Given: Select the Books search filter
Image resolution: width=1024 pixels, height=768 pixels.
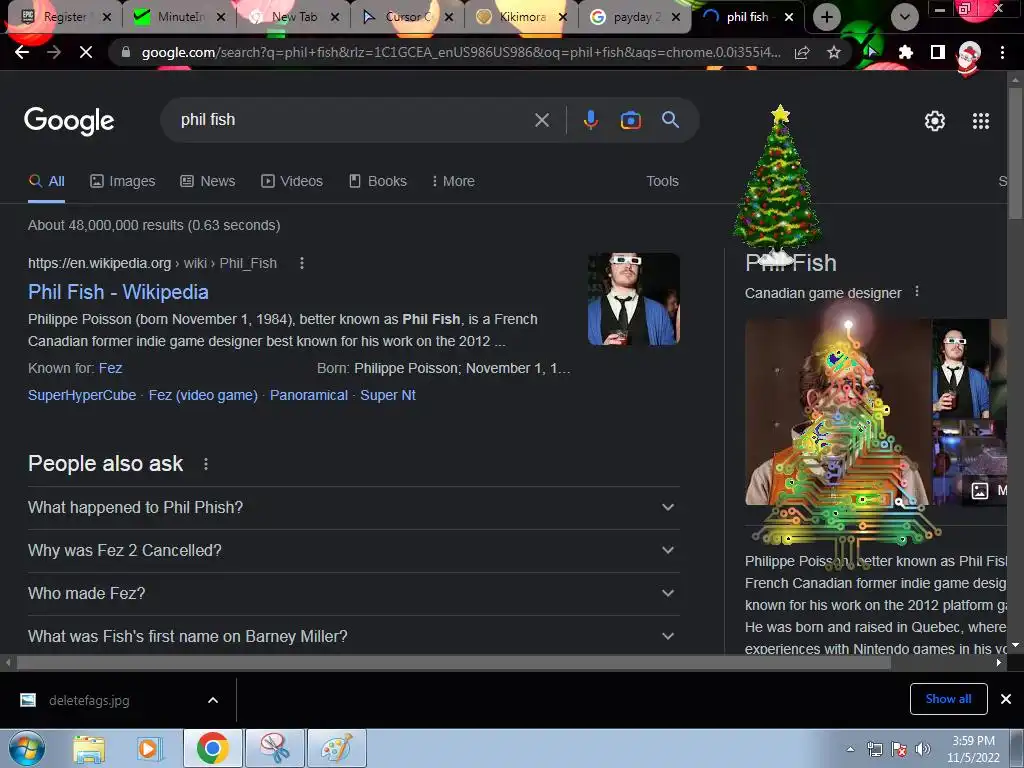Looking at the screenshot, I should coord(377,182).
